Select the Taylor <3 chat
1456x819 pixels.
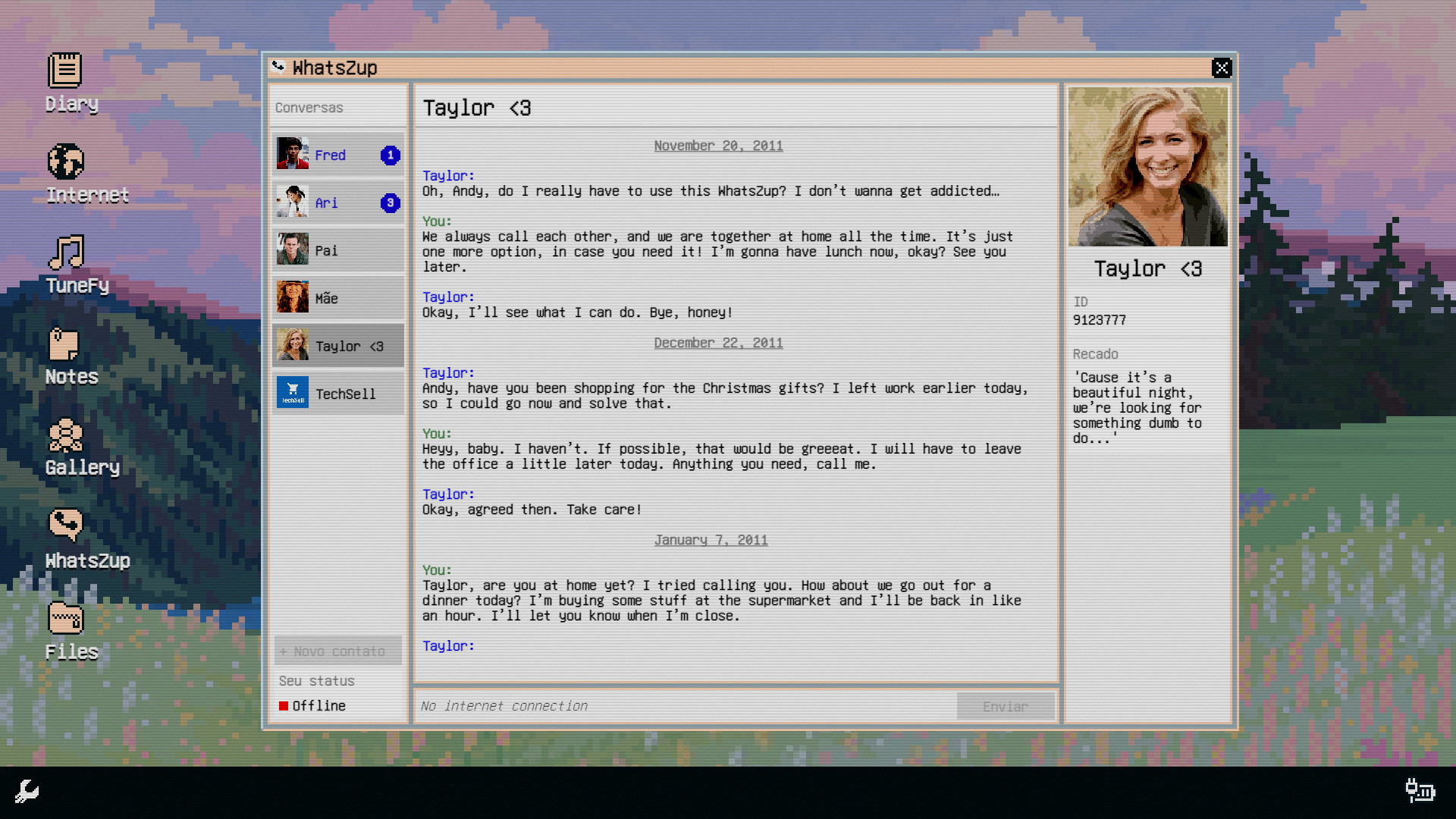[337, 346]
